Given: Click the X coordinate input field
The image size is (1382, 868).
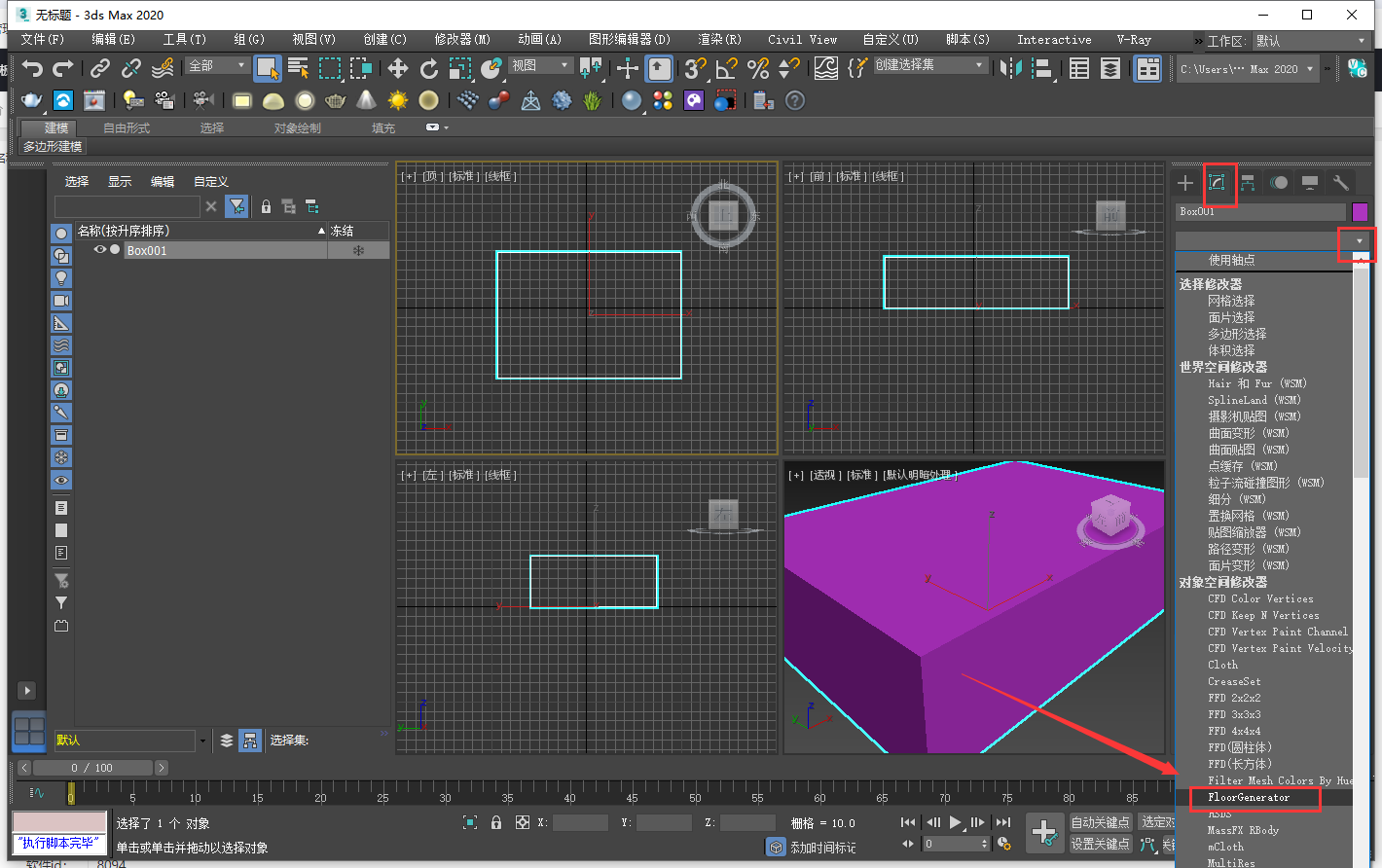Looking at the screenshot, I should tap(580, 823).
